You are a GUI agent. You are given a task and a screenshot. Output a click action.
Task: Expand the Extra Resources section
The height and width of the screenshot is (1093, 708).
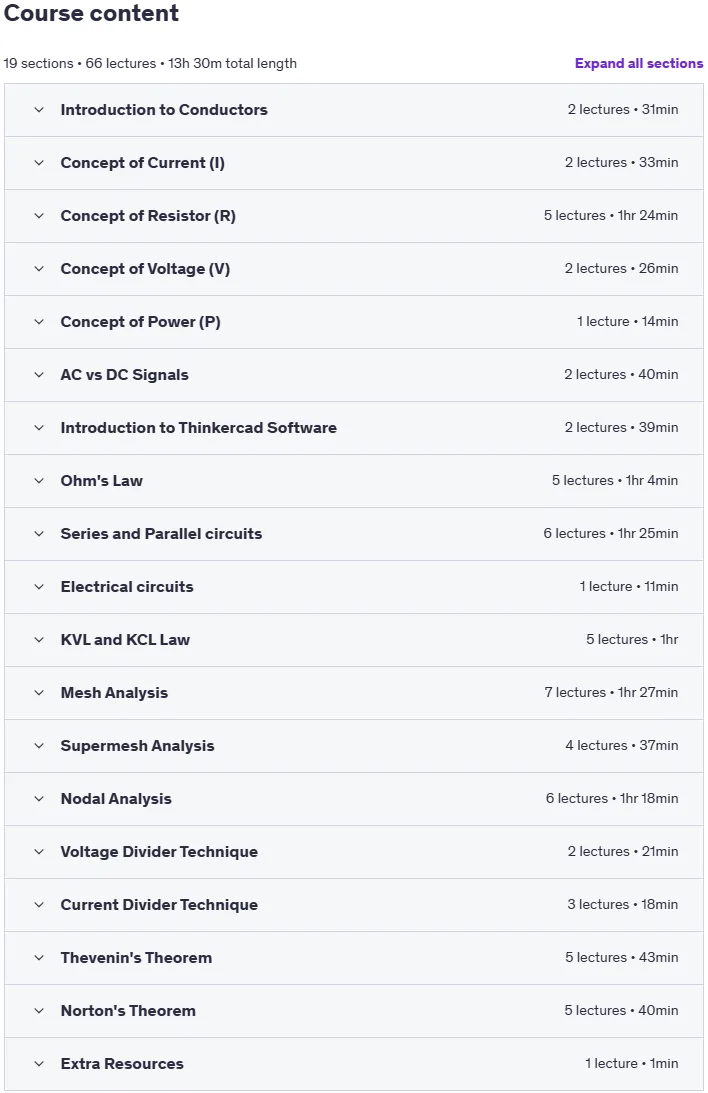click(x=354, y=1064)
